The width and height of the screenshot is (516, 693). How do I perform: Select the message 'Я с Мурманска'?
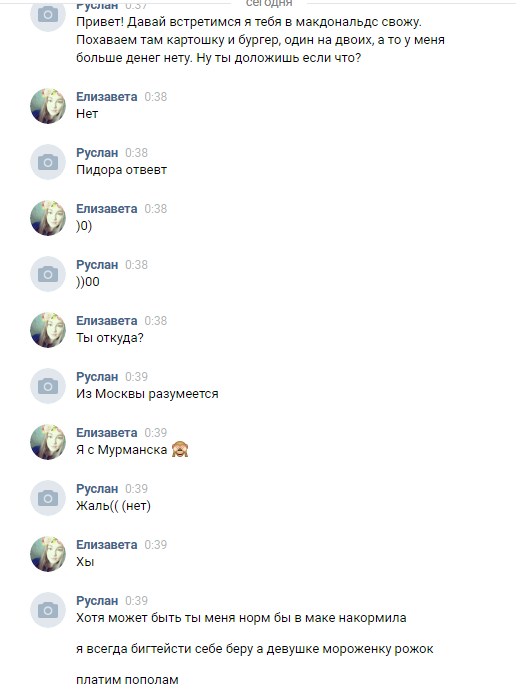121,449
